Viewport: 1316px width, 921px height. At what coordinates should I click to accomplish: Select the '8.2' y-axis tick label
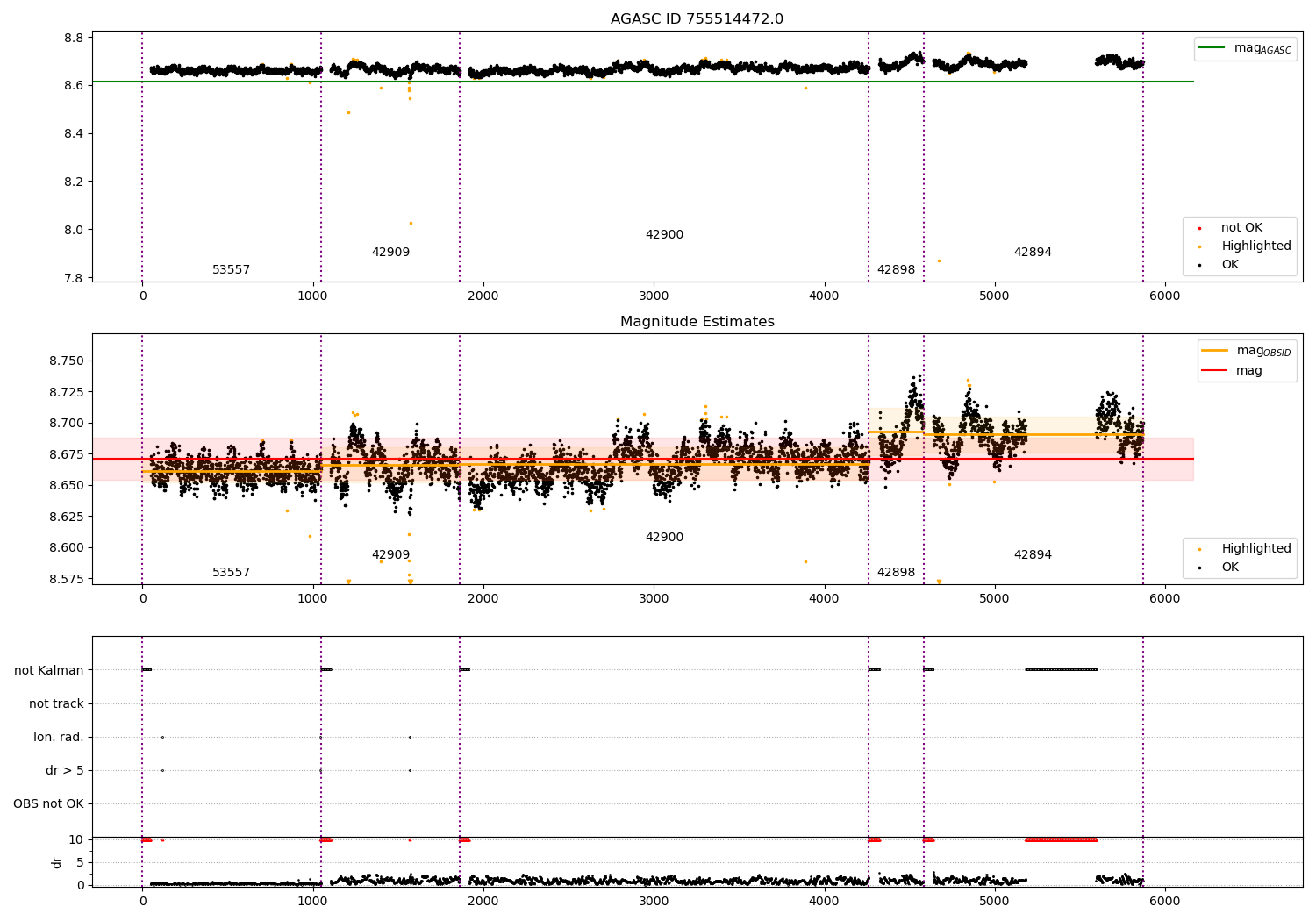74,182
